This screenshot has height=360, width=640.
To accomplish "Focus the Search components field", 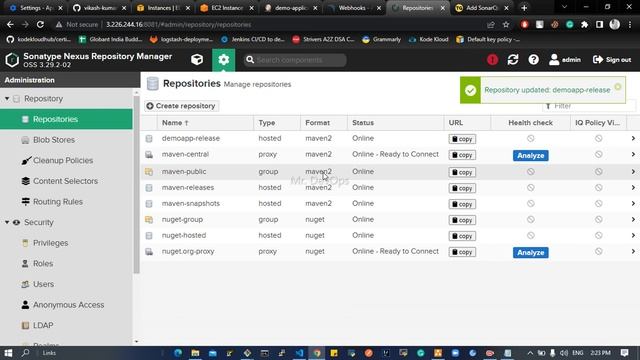I will point(296,60).
